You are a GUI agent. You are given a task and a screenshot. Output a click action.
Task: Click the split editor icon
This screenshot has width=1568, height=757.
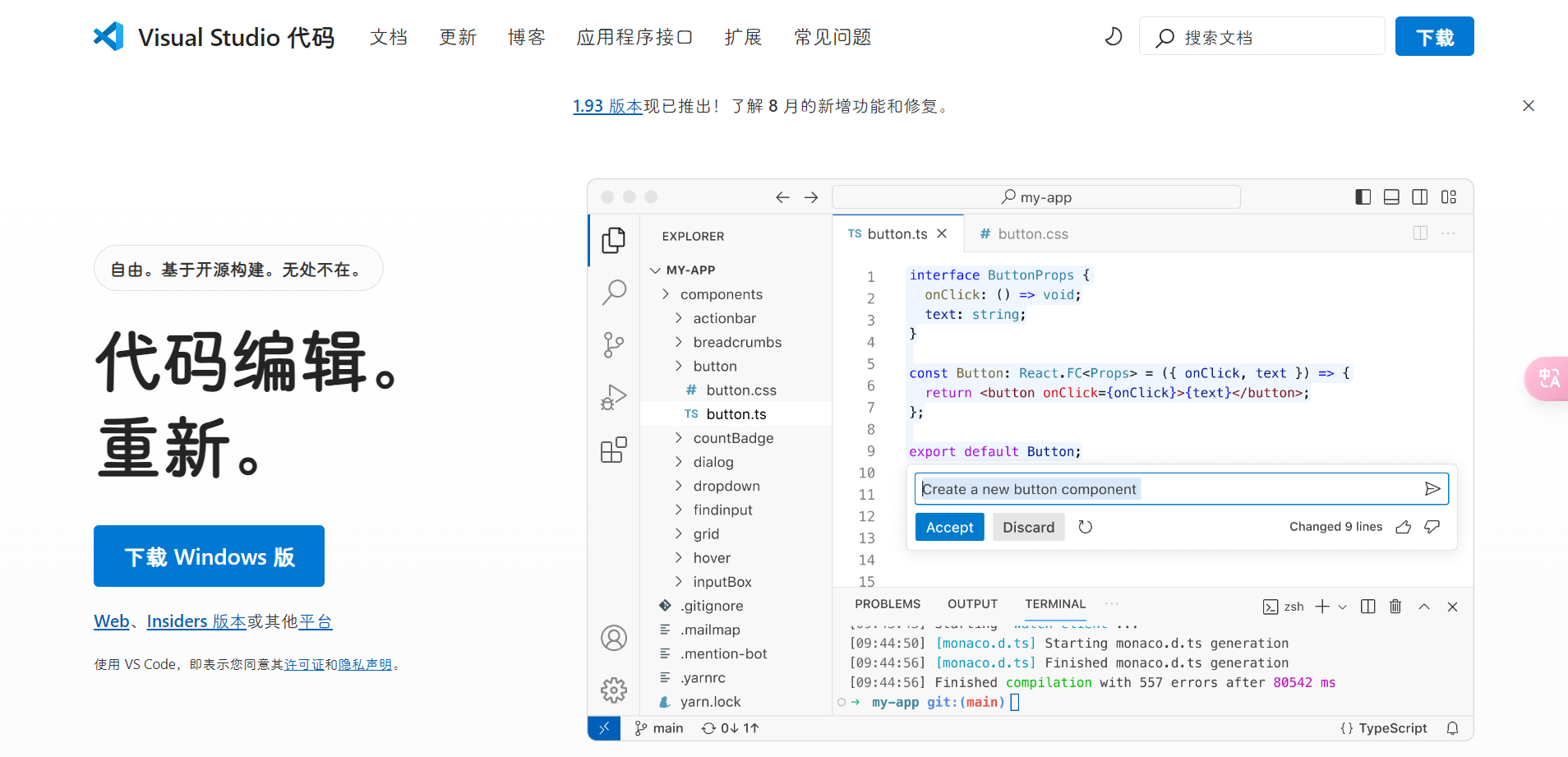coord(1420,233)
